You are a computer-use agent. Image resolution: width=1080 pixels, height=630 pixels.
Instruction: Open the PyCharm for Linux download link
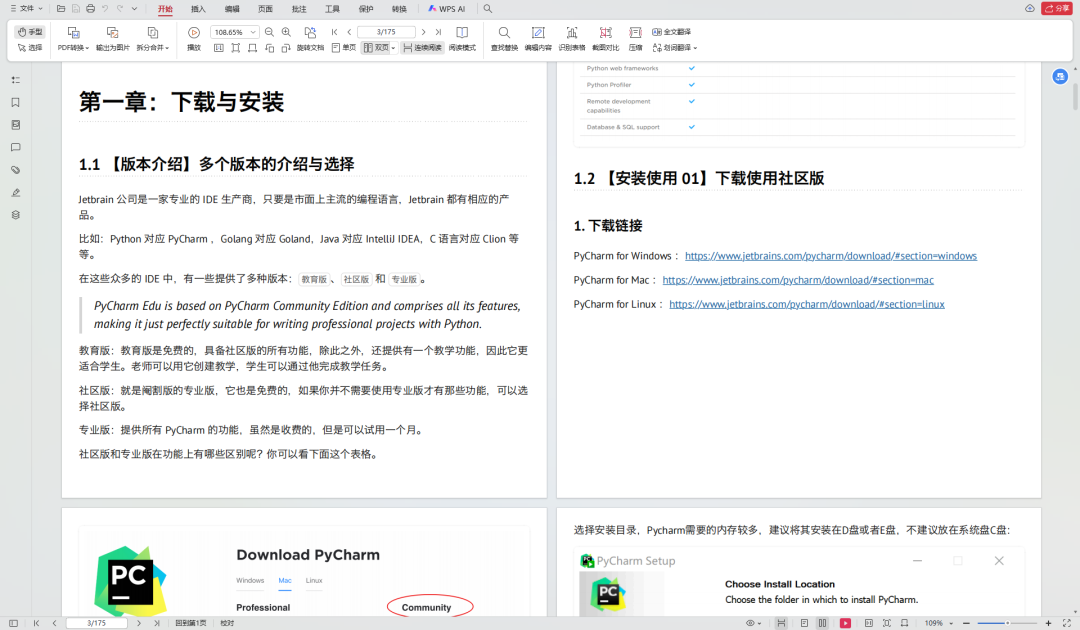pyautogui.click(x=807, y=304)
